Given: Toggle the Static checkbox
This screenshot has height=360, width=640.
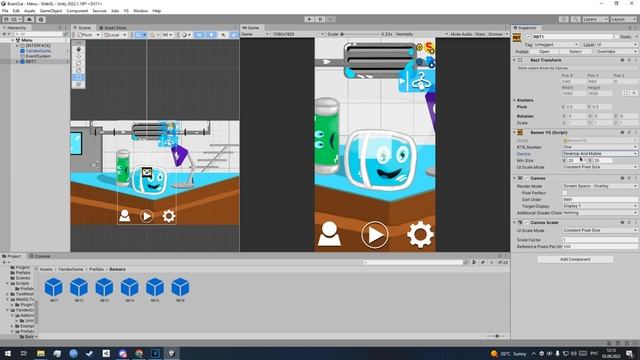Looking at the screenshot, I should (x=616, y=37).
